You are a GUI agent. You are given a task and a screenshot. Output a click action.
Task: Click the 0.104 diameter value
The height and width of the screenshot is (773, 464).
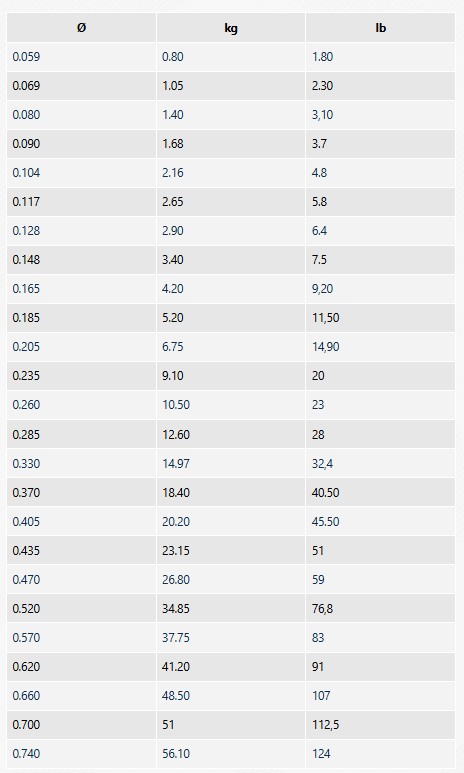pyautogui.click(x=26, y=173)
